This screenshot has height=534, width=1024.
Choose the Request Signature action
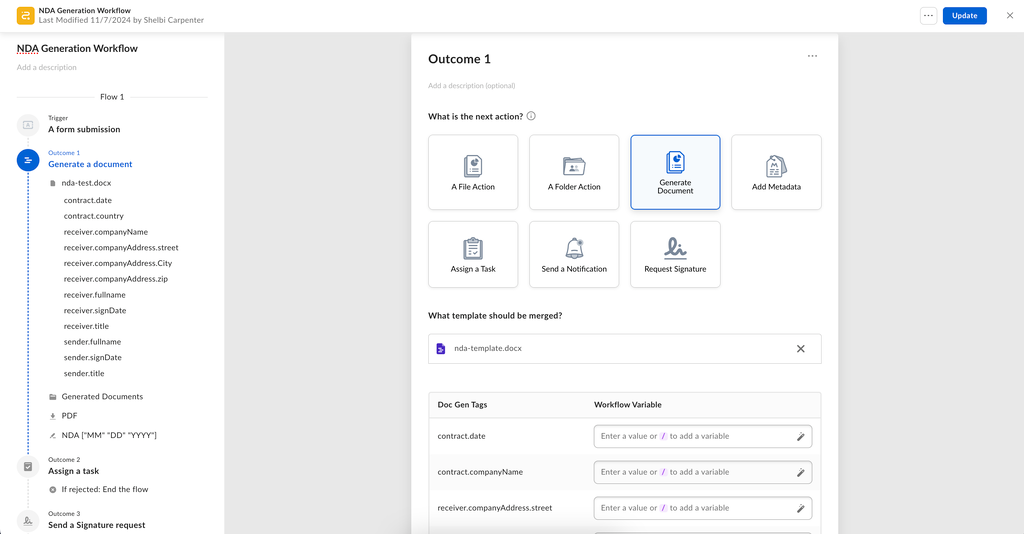pyautogui.click(x=675, y=254)
